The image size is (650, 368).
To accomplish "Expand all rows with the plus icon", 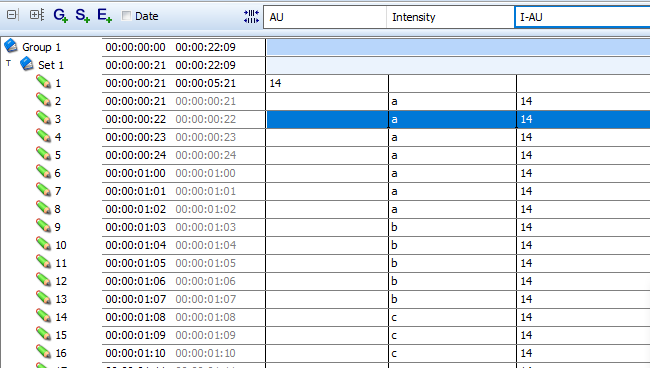I will coord(37,15).
